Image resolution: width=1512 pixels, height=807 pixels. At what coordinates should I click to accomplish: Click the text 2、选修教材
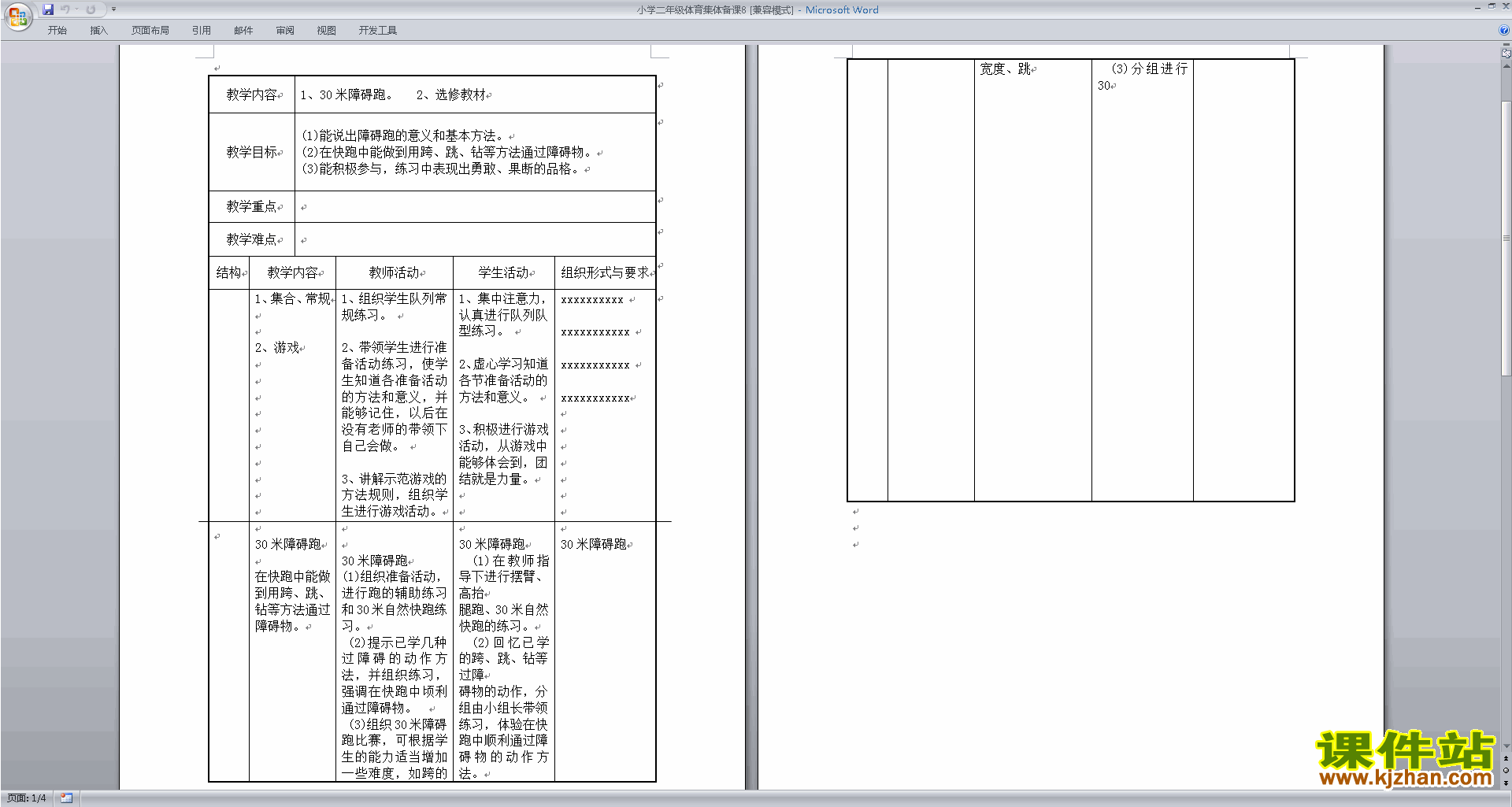[451, 94]
